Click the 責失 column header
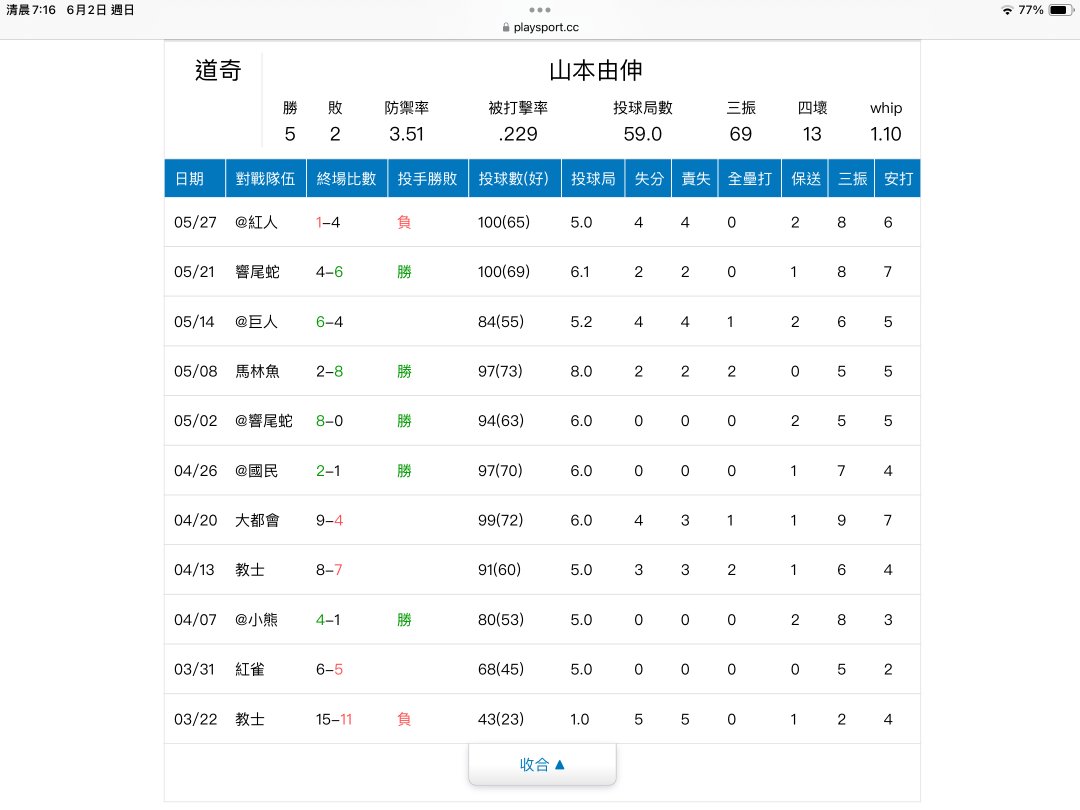1080x810 pixels. (695, 179)
